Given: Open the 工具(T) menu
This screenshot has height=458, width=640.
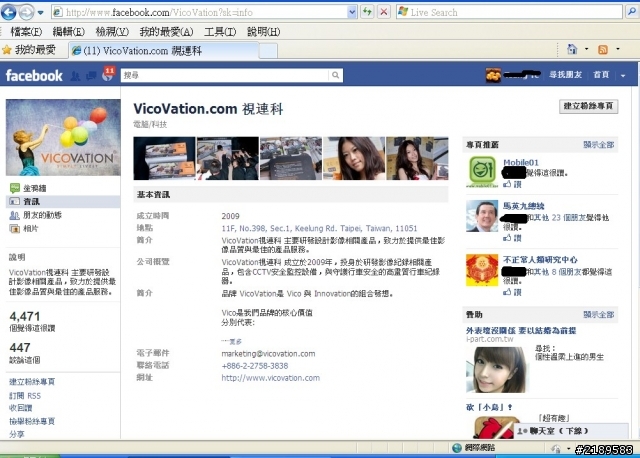Looking at the screenshot, I should 220,31.
